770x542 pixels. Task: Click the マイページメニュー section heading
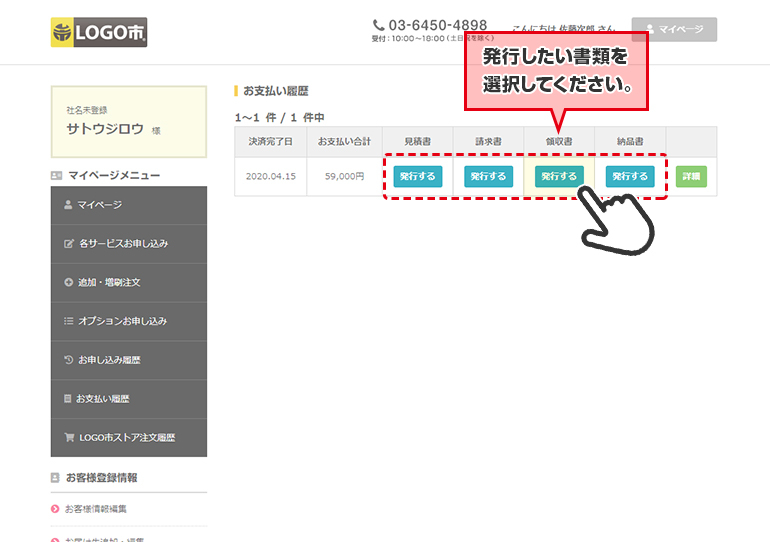pos(114,175)
